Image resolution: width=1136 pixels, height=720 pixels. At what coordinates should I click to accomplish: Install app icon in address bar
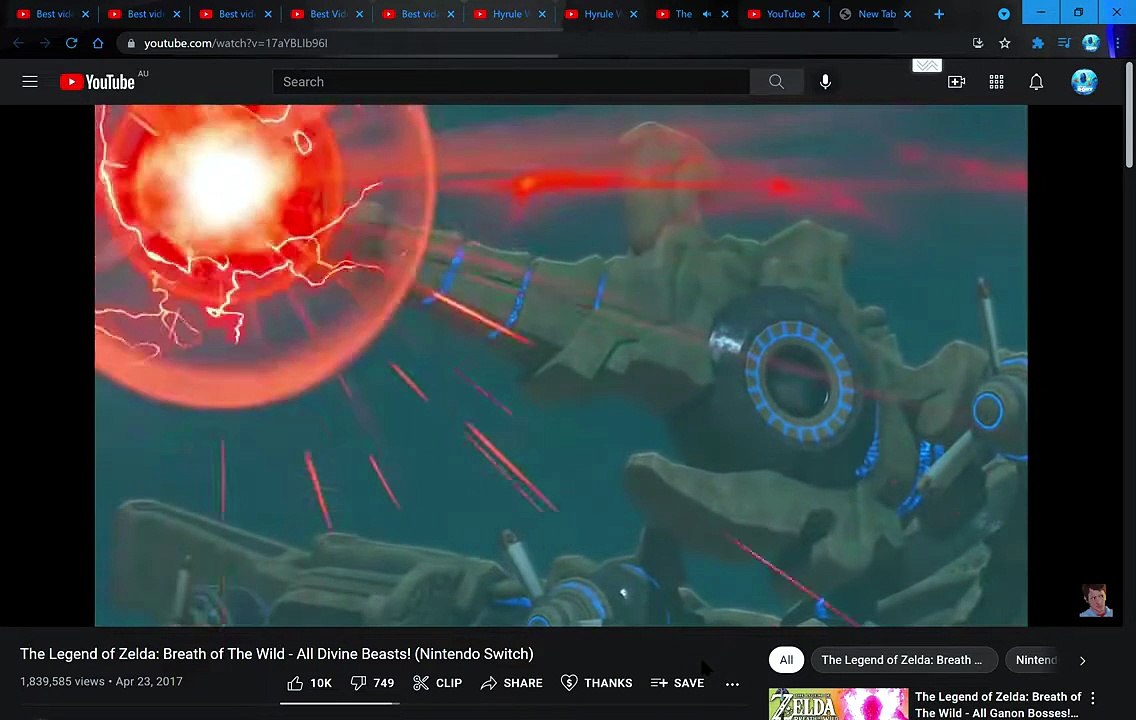click(977, 43)
